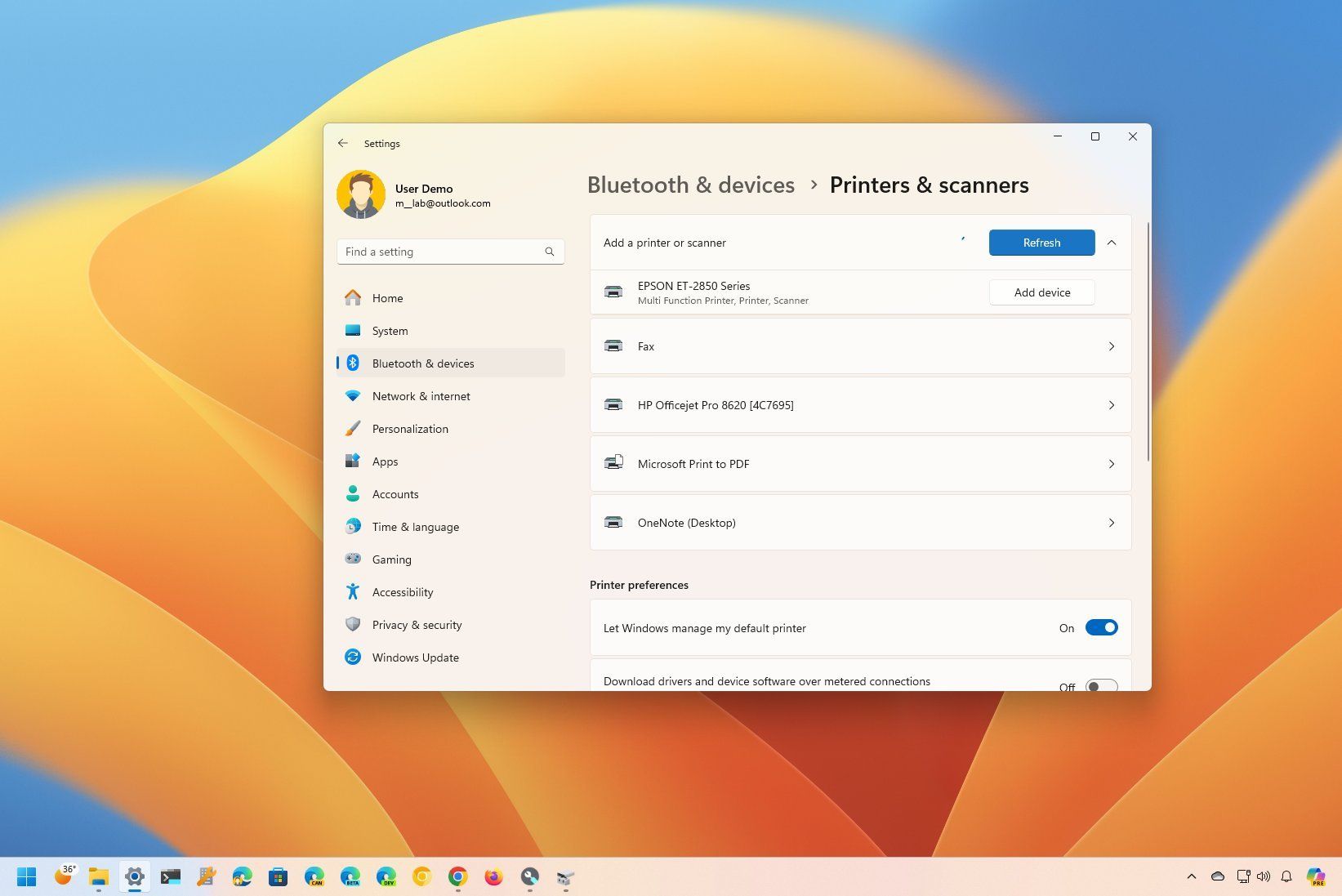The width and height of the screenshot is (1342, 896).
Task: Open Windows Update from the sidebar
Action: pos(415,658)
